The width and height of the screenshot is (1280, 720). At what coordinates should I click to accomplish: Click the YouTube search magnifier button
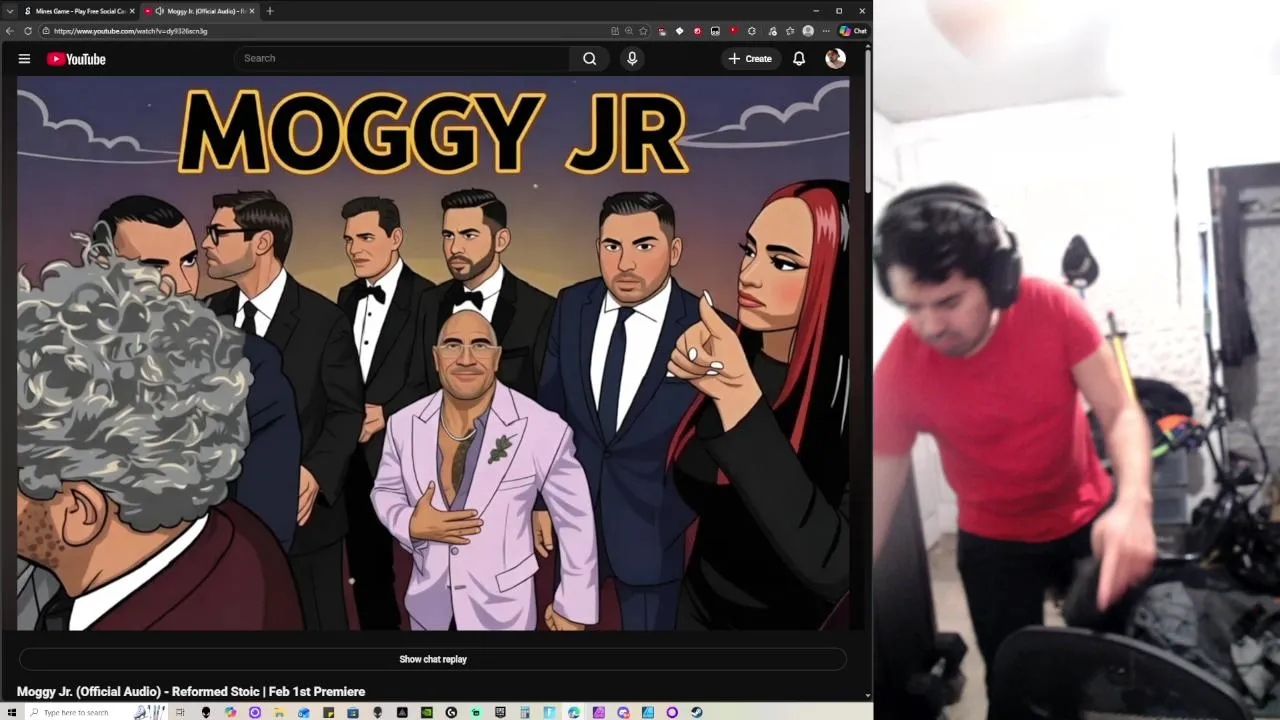coord(590,59)
